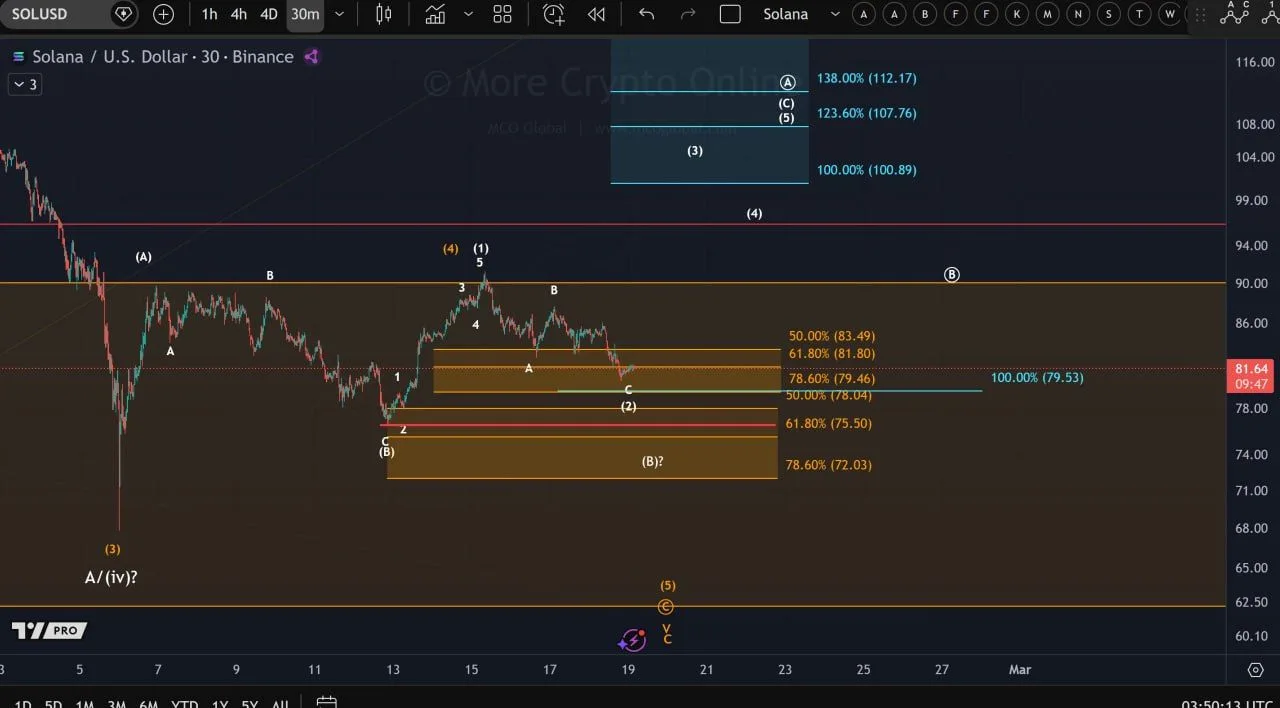The width and height of the screenshot is (1280, 708).
Task: Start bar replay with the rewind icon
Action: point(596,14)
